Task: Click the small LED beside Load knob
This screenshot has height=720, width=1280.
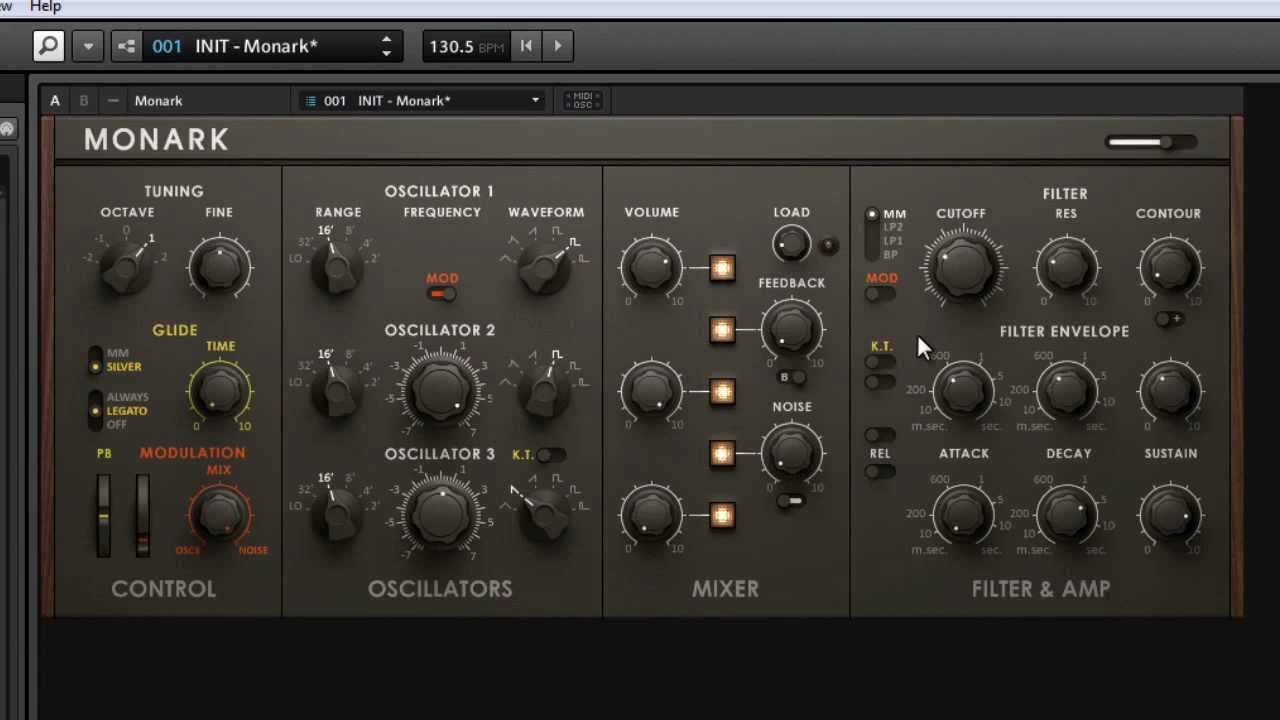Action: click(828, 245)
